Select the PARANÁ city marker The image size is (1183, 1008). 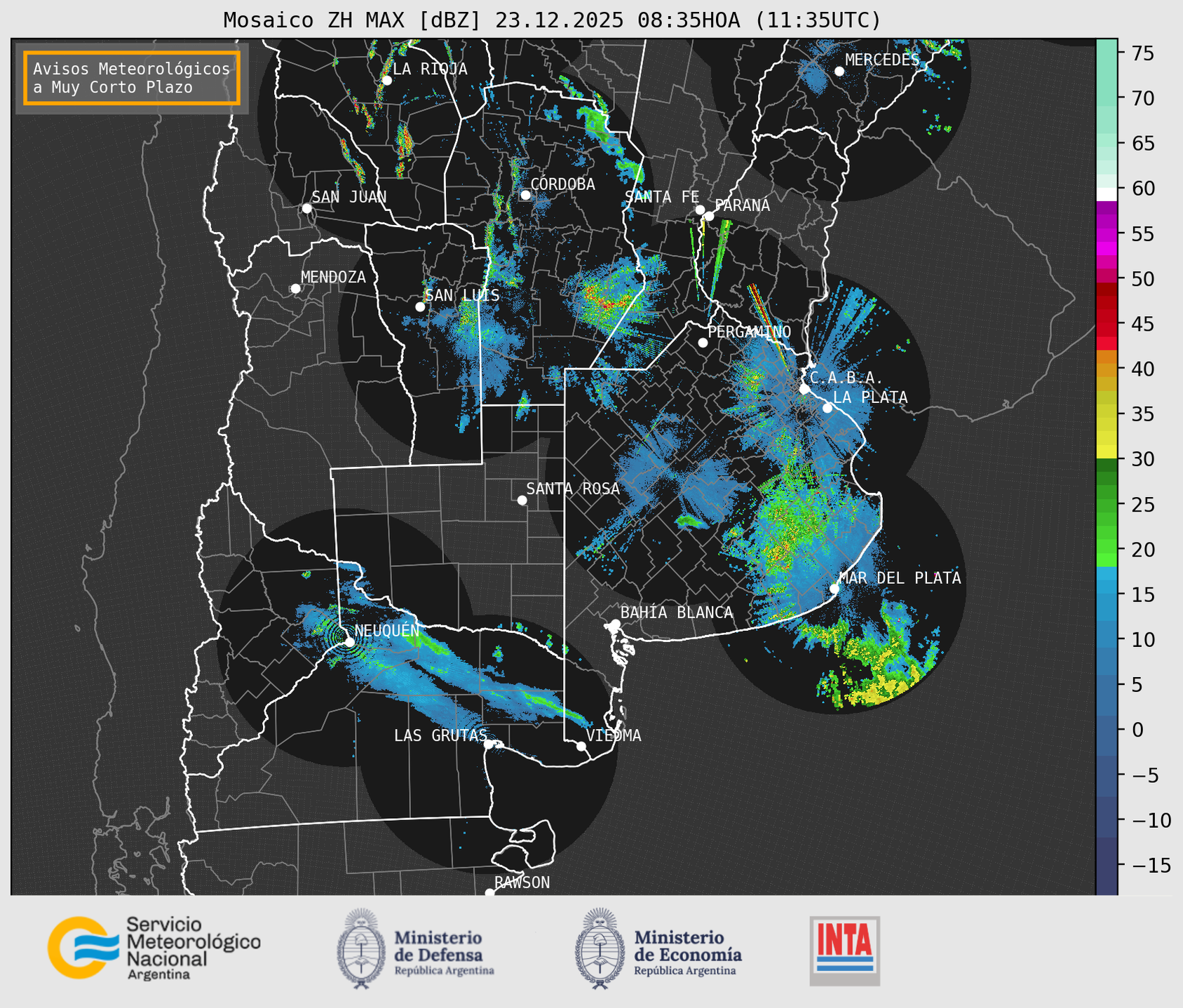[x=709, y=216]
